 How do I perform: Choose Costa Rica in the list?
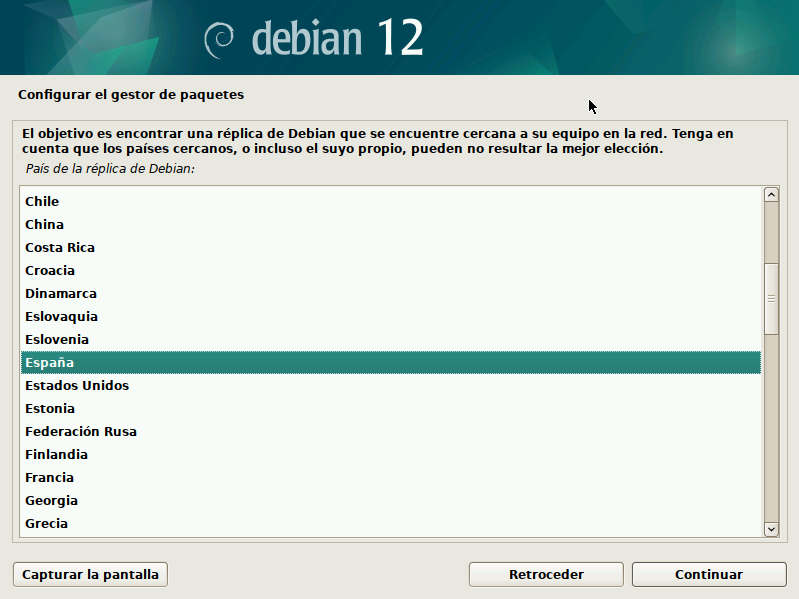[x=60, y=247]
